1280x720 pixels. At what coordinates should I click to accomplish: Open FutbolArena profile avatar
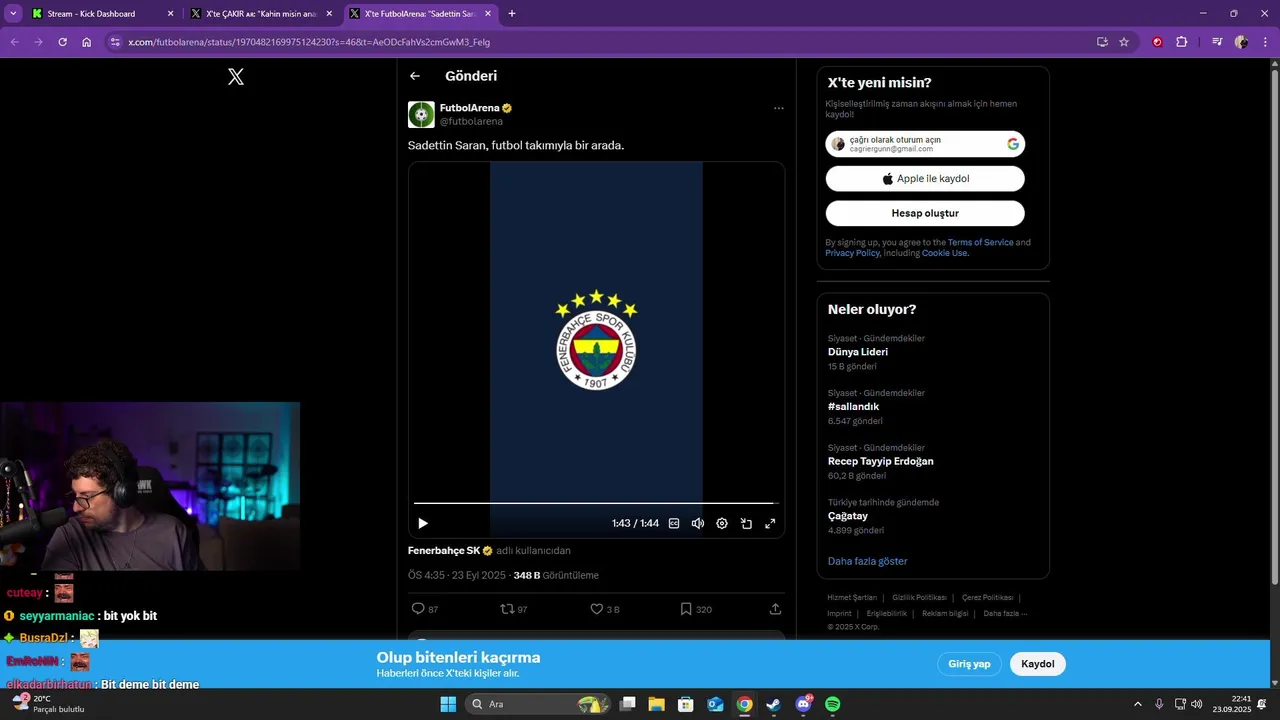[421, 114]
